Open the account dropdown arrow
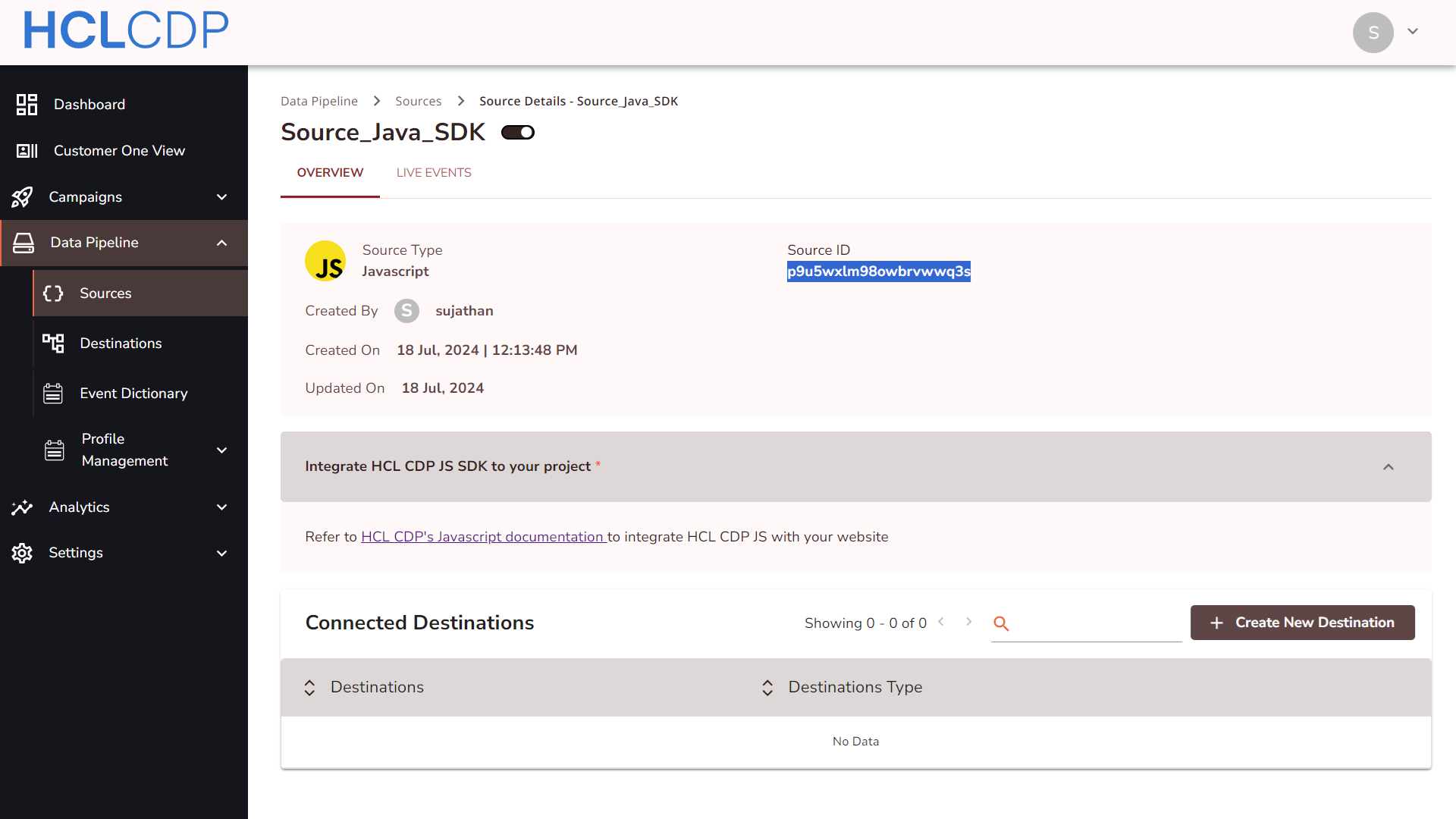Screen dimensions: 1456x819 1413,31
